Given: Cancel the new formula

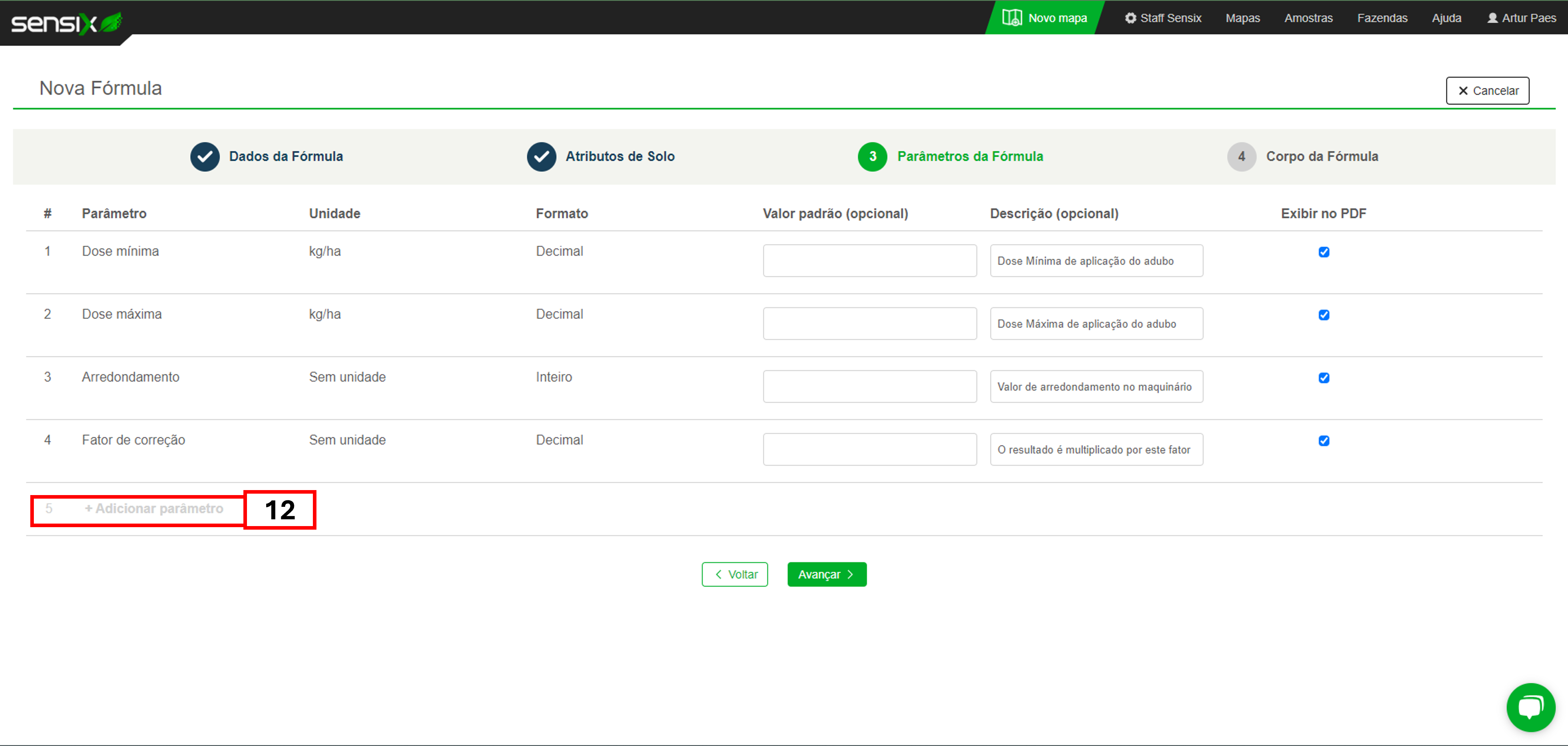Looking at the screenshot, I should pyautogui.click(x=1487, y=91).
